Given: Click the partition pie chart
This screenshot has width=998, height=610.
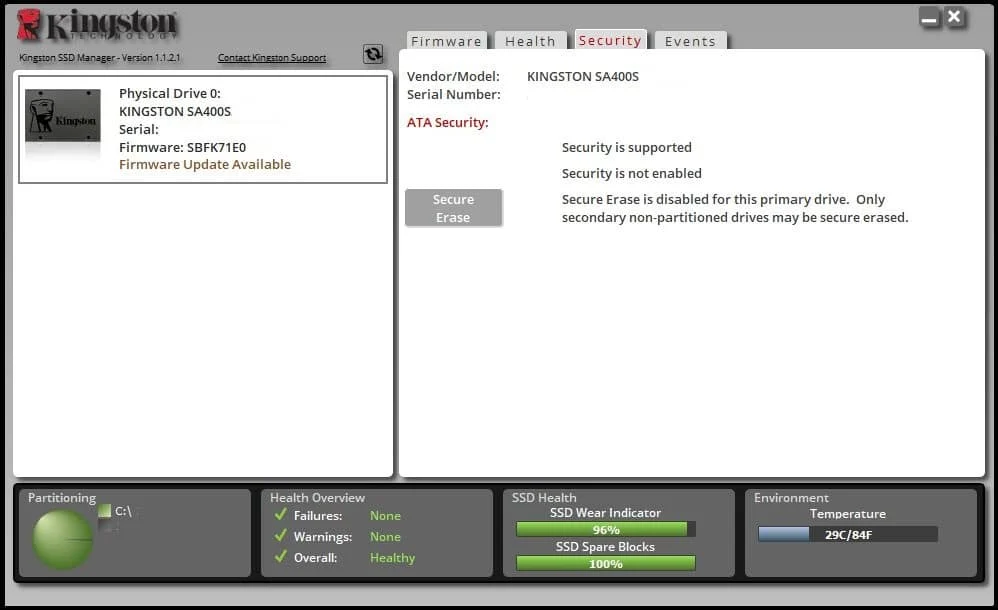Looking at the screenshot, I should [62, 539].
